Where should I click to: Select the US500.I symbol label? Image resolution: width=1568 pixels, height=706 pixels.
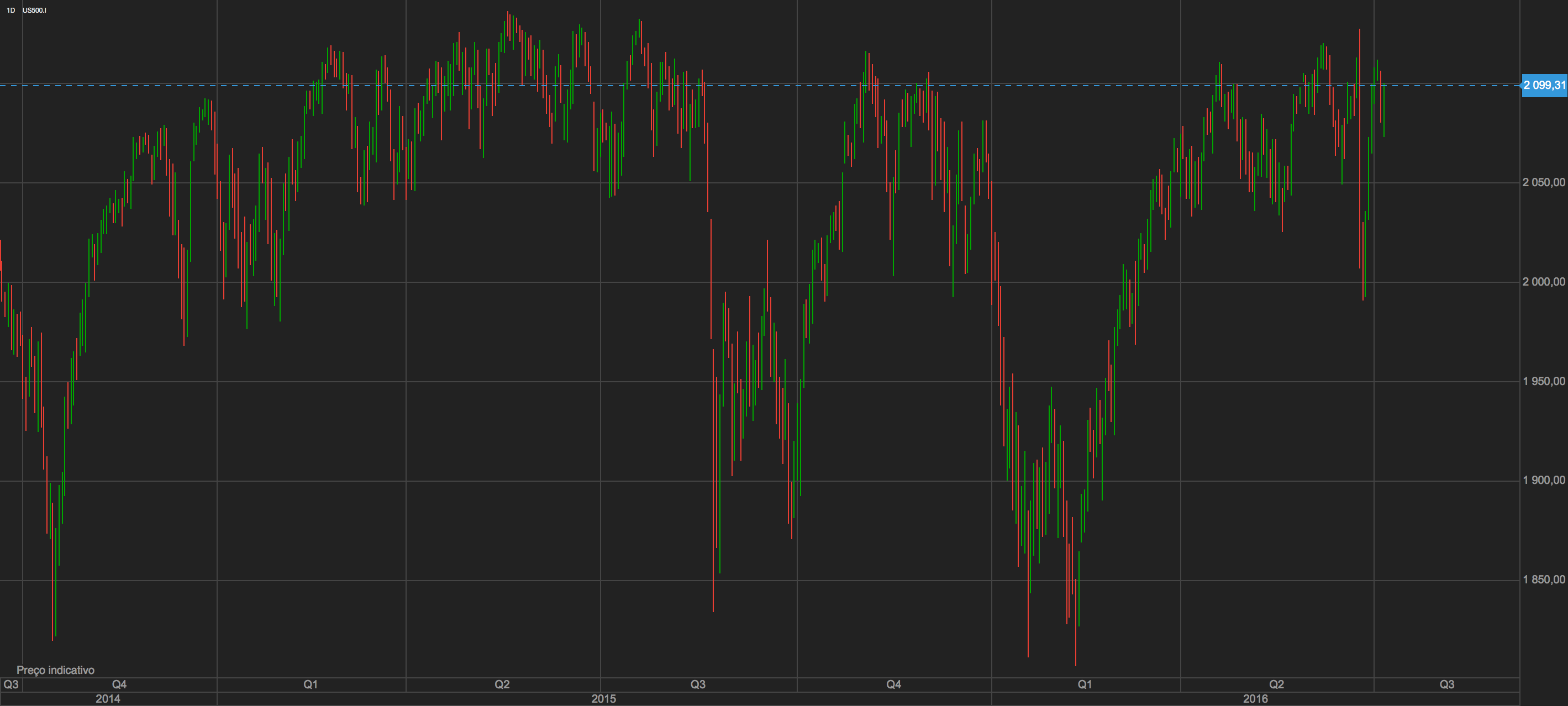click(34, 10)
